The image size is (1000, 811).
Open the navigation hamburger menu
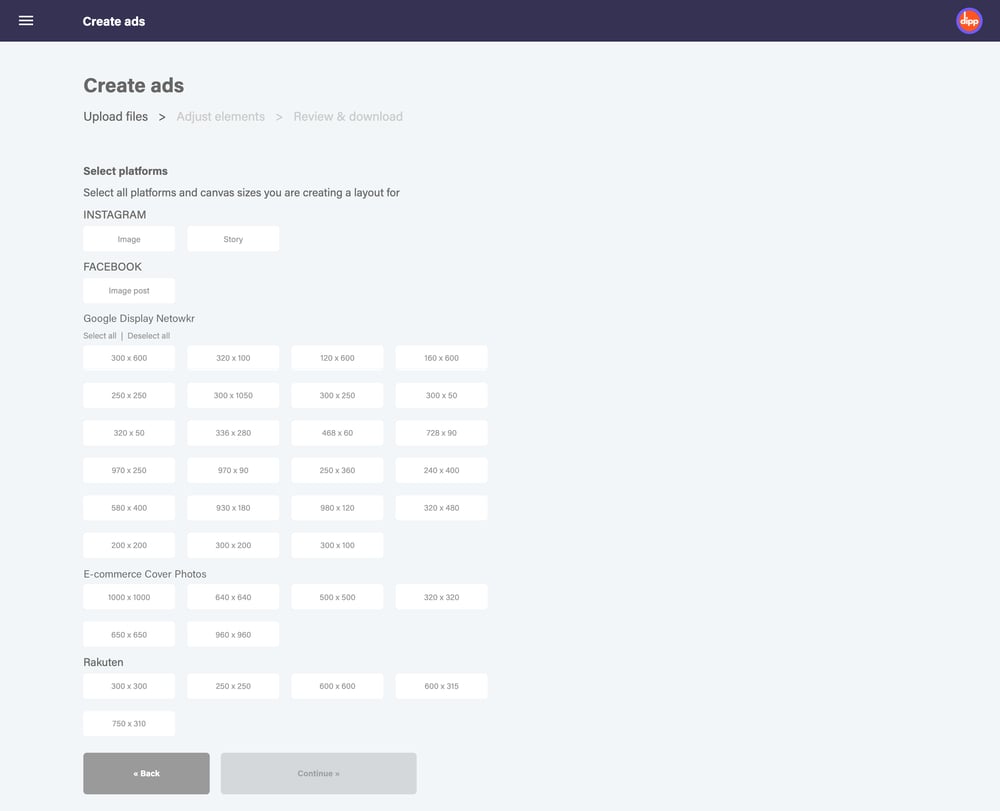27,20
